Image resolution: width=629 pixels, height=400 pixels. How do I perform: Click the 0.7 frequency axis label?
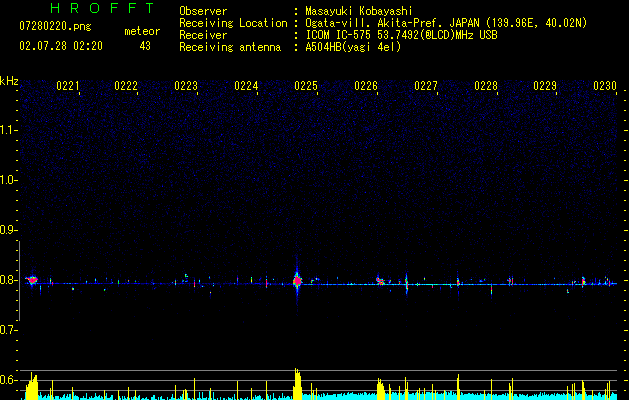pos(7,330)
